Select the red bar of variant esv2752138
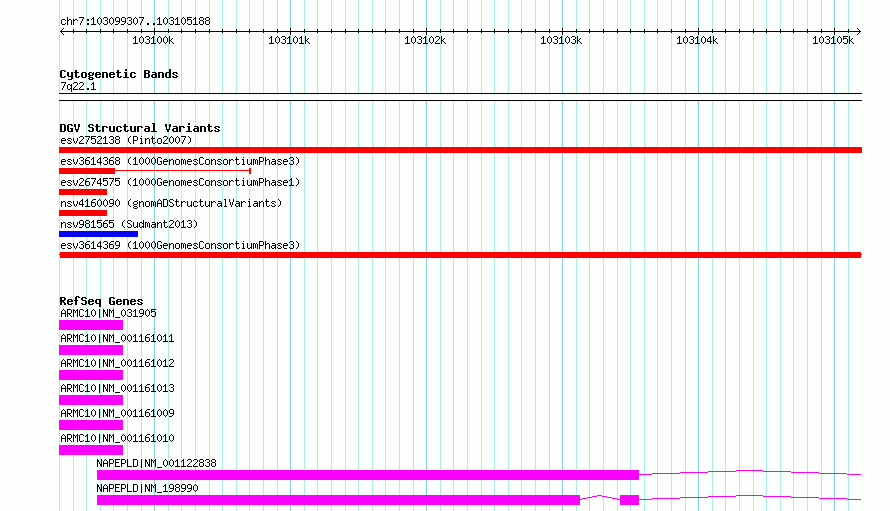 tap(460, 150)
